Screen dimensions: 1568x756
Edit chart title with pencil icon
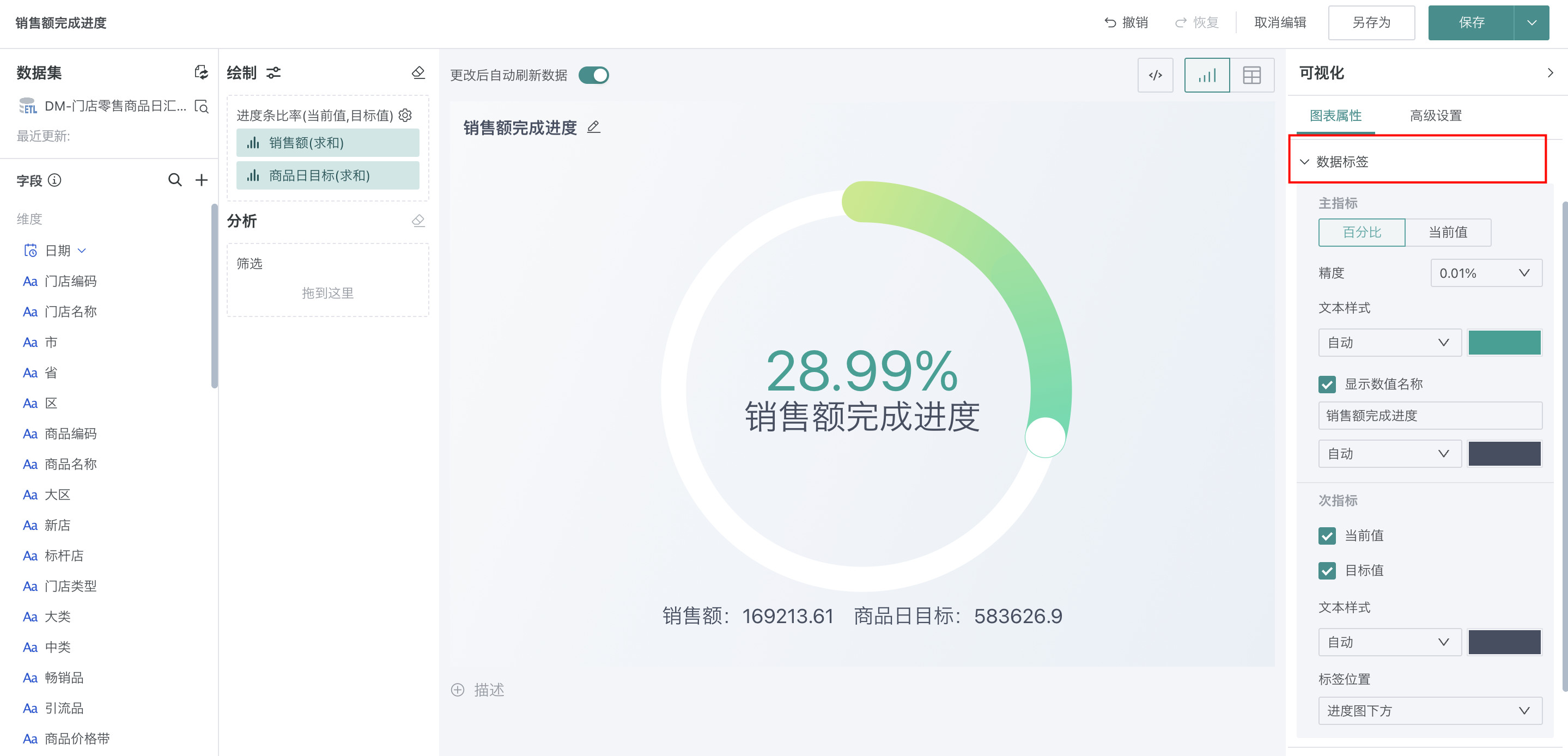coord(593,127)
